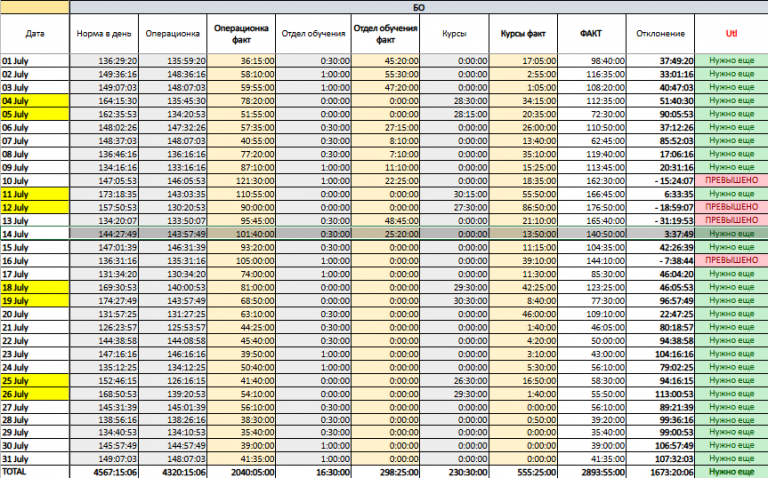The image size is (768, 478).
Task: Click the 19 July Курсы value 30:30:00
Action: coord(455,301)
